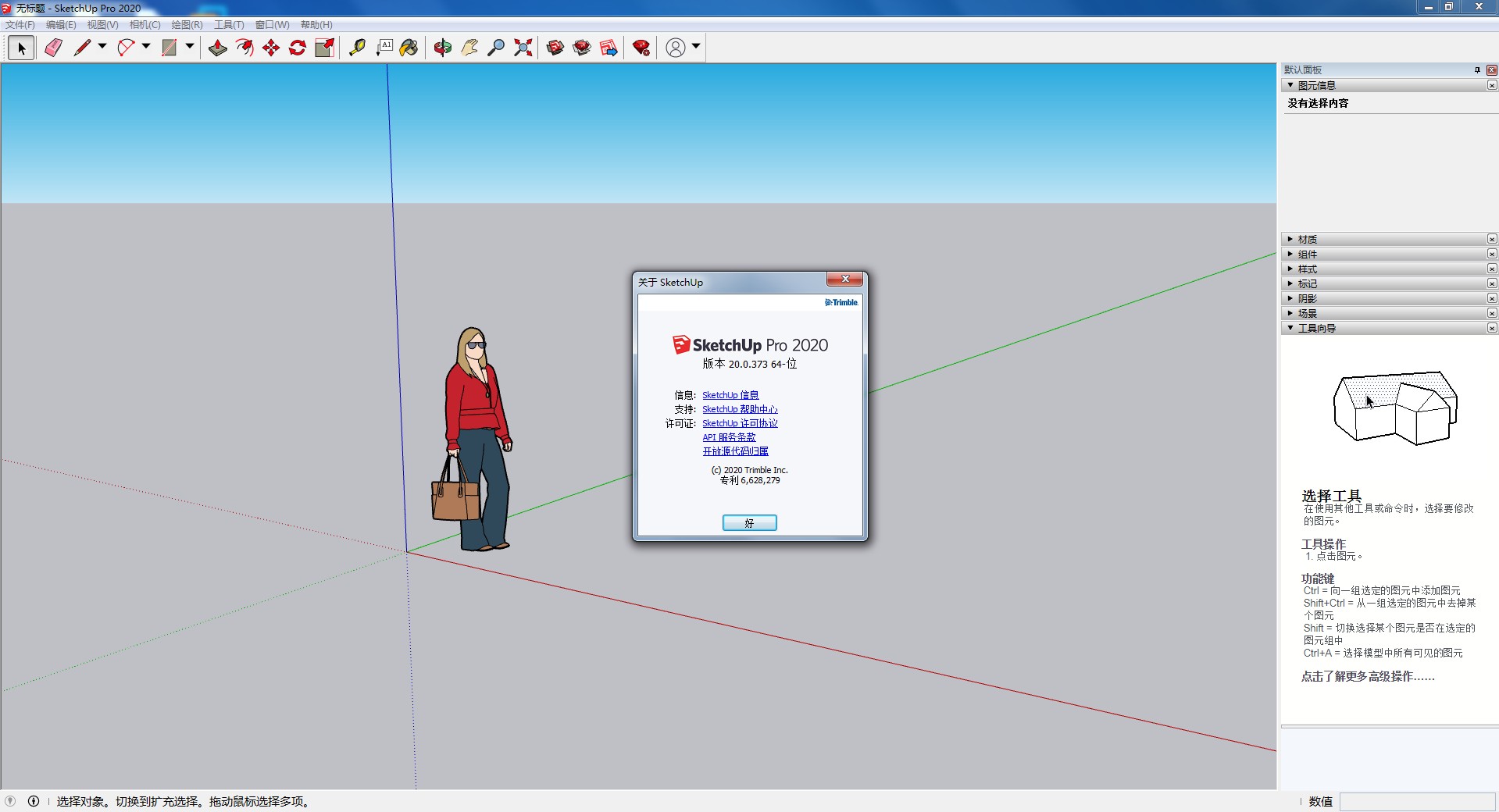Viewport: 1499px width, 812px height.
Task: Select the Tape Measure tool
Action: (x=357, y=48)
